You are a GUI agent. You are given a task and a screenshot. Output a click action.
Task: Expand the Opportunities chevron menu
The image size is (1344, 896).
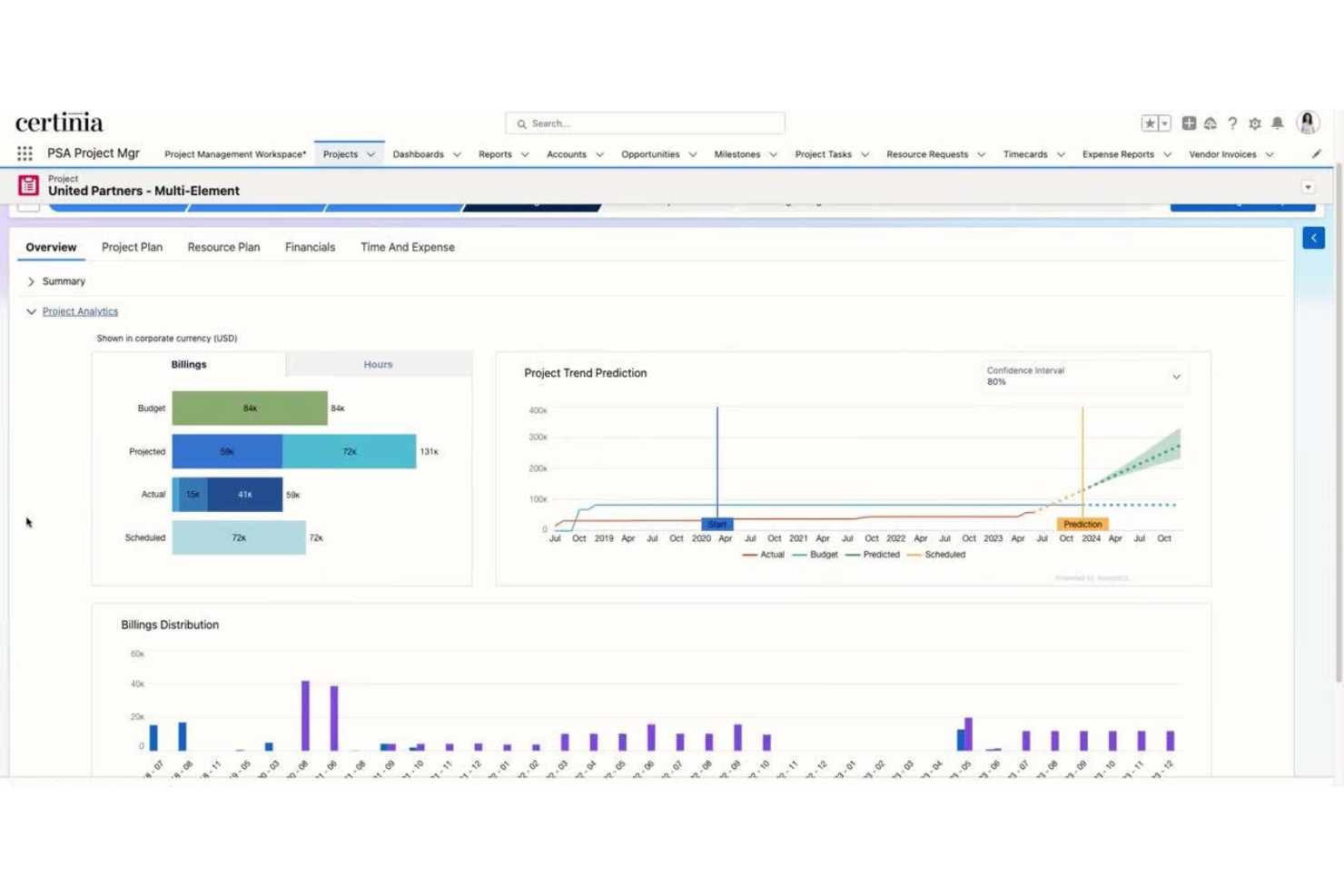[x=693, y=154]
